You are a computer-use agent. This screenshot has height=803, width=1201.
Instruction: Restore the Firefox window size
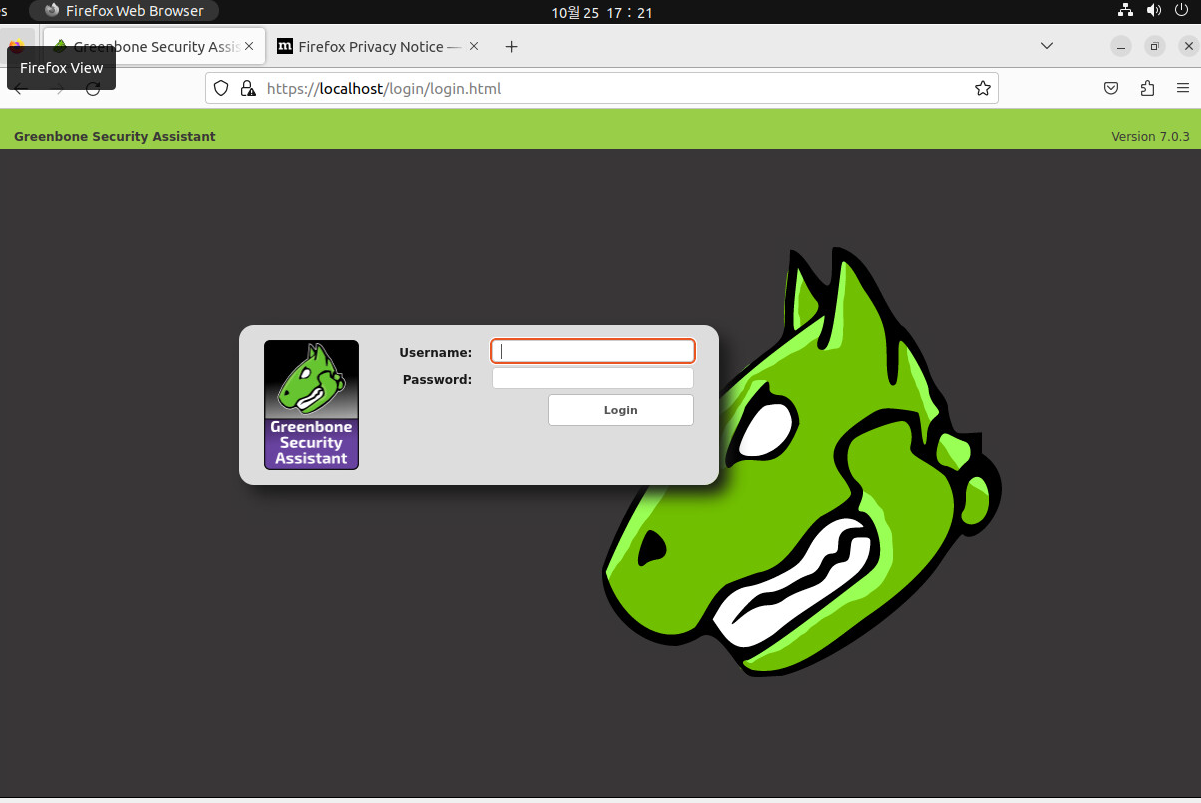pos(1155,46)
